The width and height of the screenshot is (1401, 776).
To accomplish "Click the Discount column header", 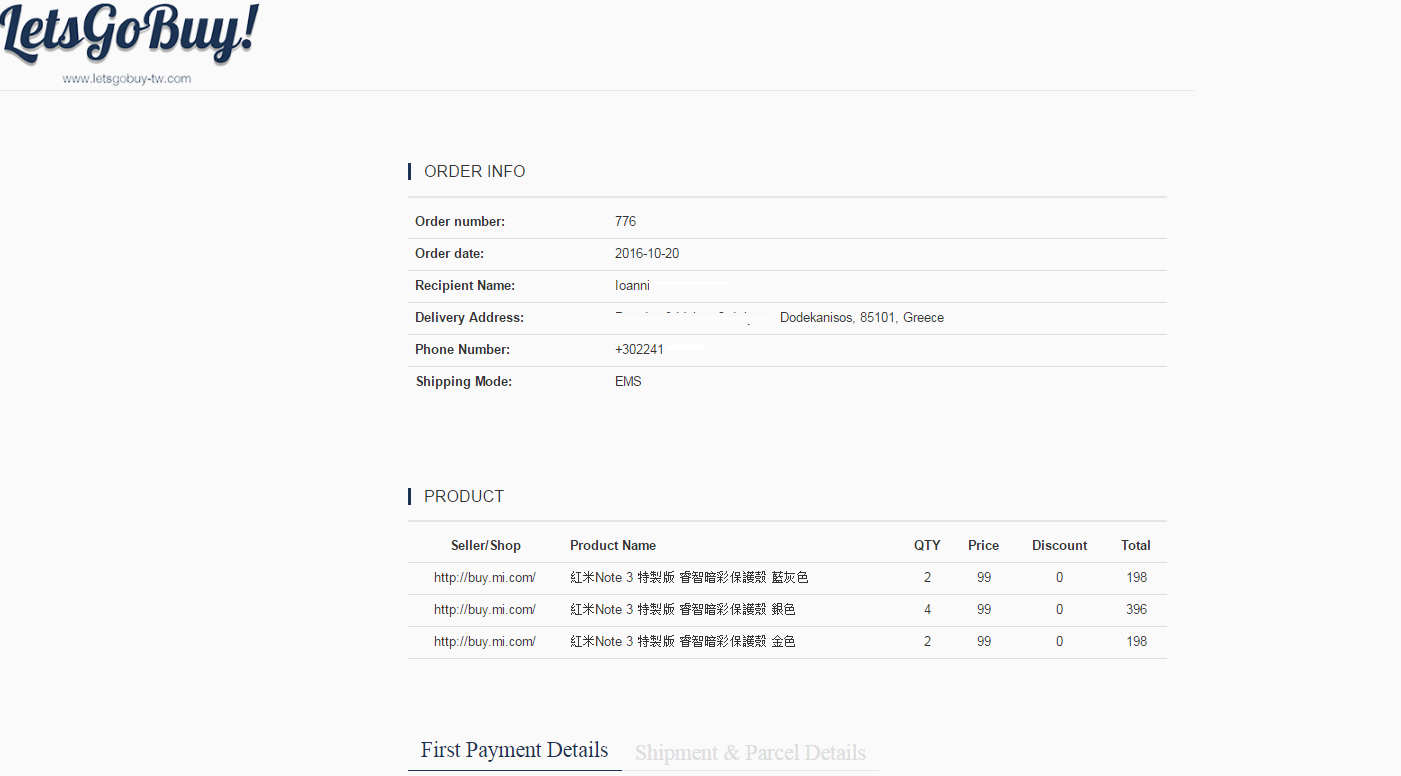I will pos(1059,545).
